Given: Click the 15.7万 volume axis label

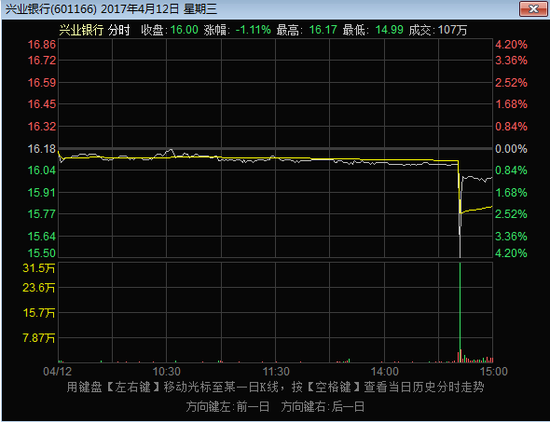Looking at the screenshot, I should point(39,313).
